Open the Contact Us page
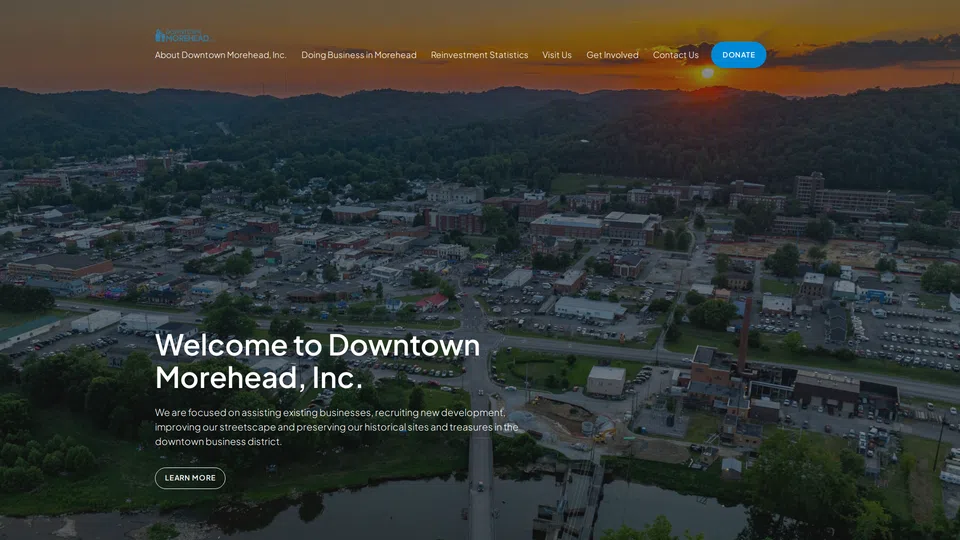Image resolution: width=960 pixels, height=540 pixels. point(675,55)
